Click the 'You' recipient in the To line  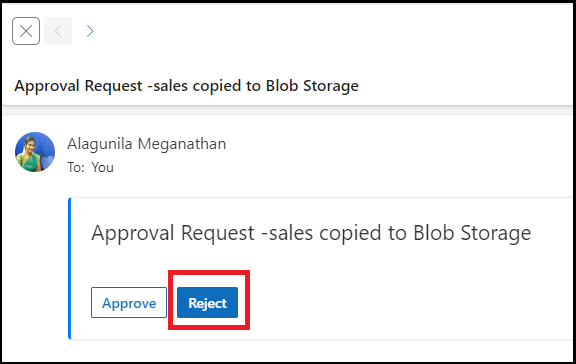[102, 167]
